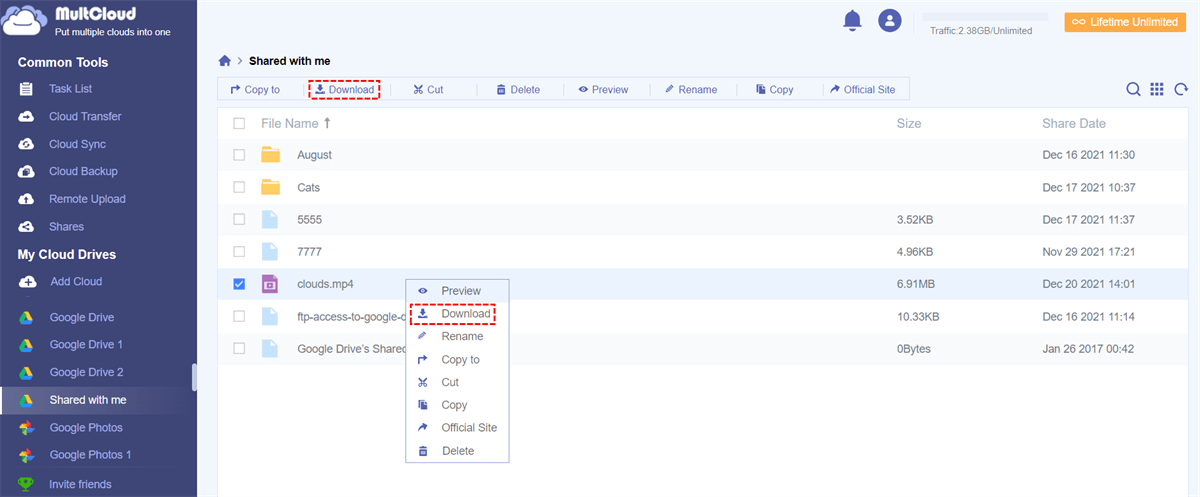Choose Delete in the context menu
1200x497 pixels.
tap(457, 451)
